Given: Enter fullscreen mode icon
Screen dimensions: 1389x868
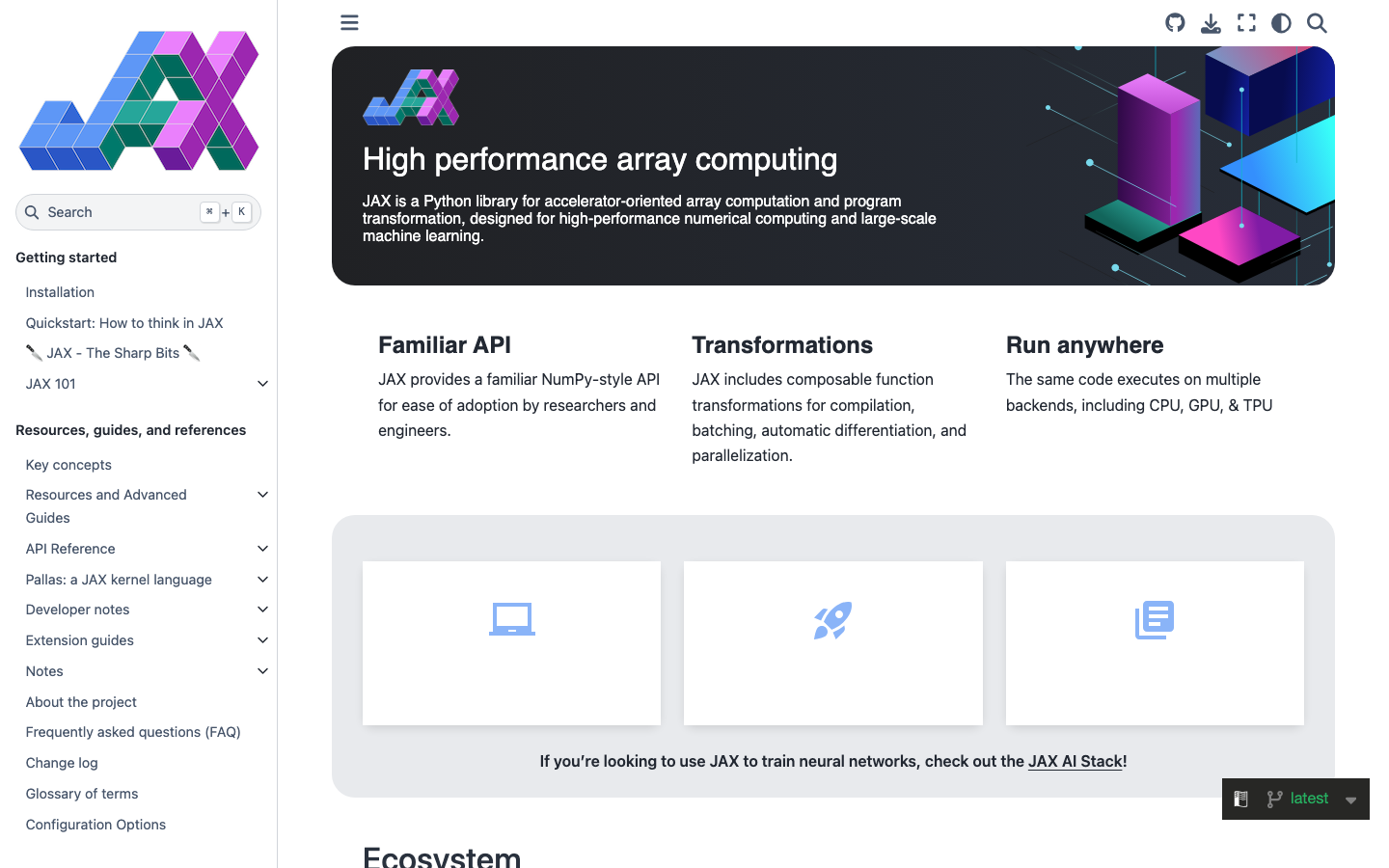Looking at the screenshot, I should (x=1246, y=23).
